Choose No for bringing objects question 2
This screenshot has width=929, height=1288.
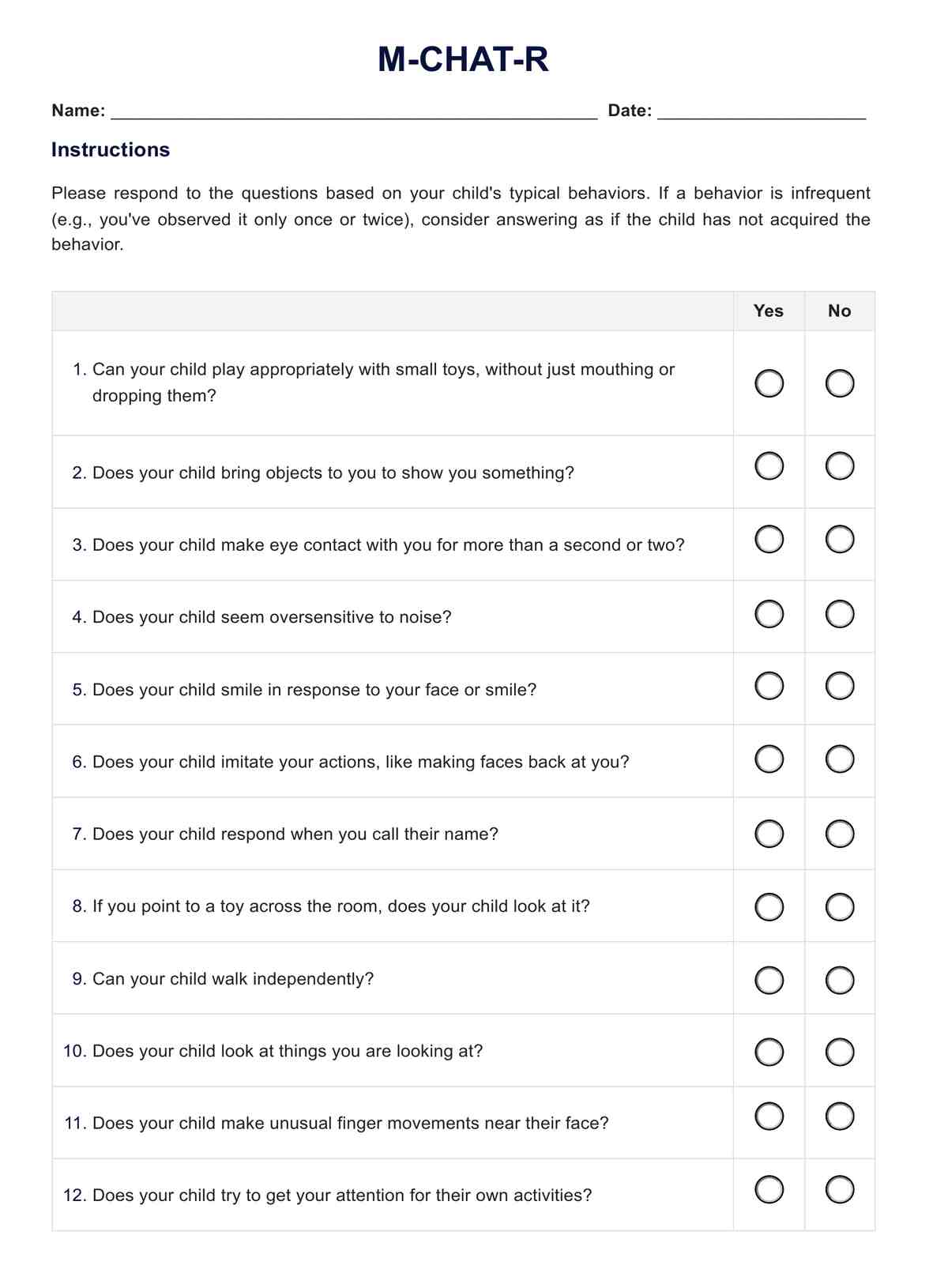coord(839,466)
